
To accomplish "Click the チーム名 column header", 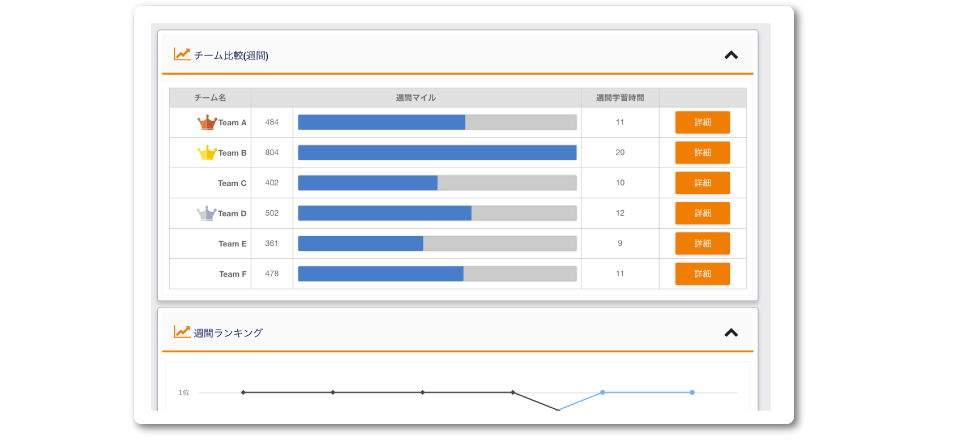I will (210, 98).
